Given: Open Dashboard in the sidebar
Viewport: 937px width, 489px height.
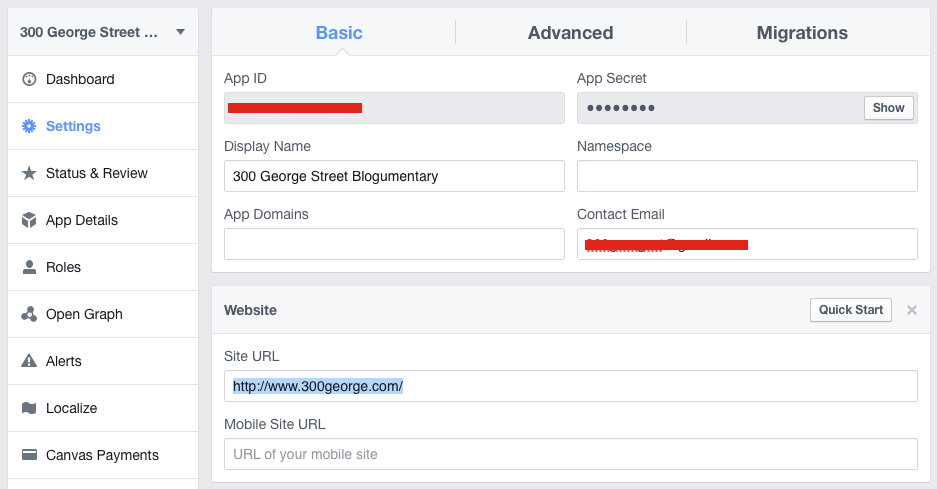Looking at the screenshot, I should [103, 79].
